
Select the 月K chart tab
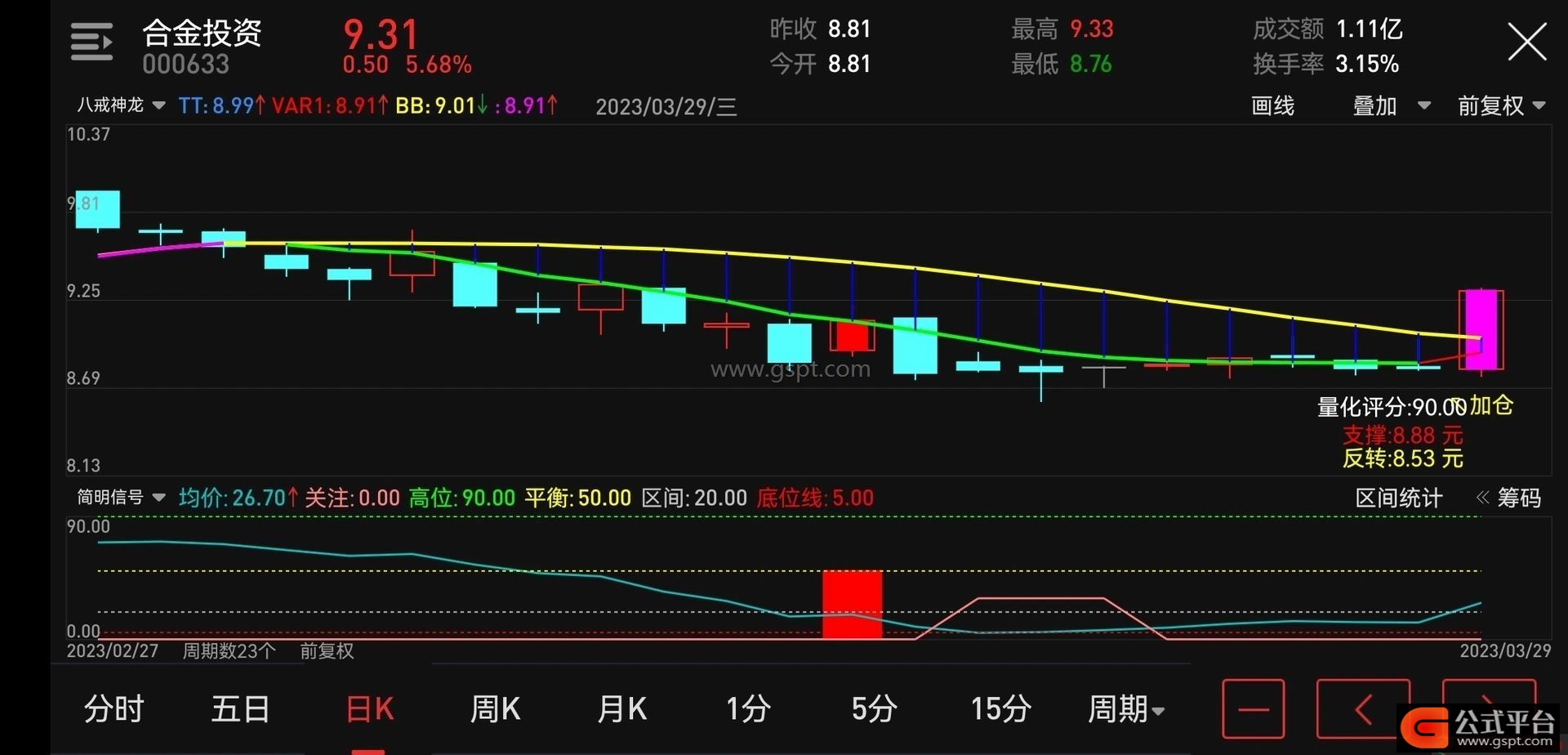click(x=622, y=709)
